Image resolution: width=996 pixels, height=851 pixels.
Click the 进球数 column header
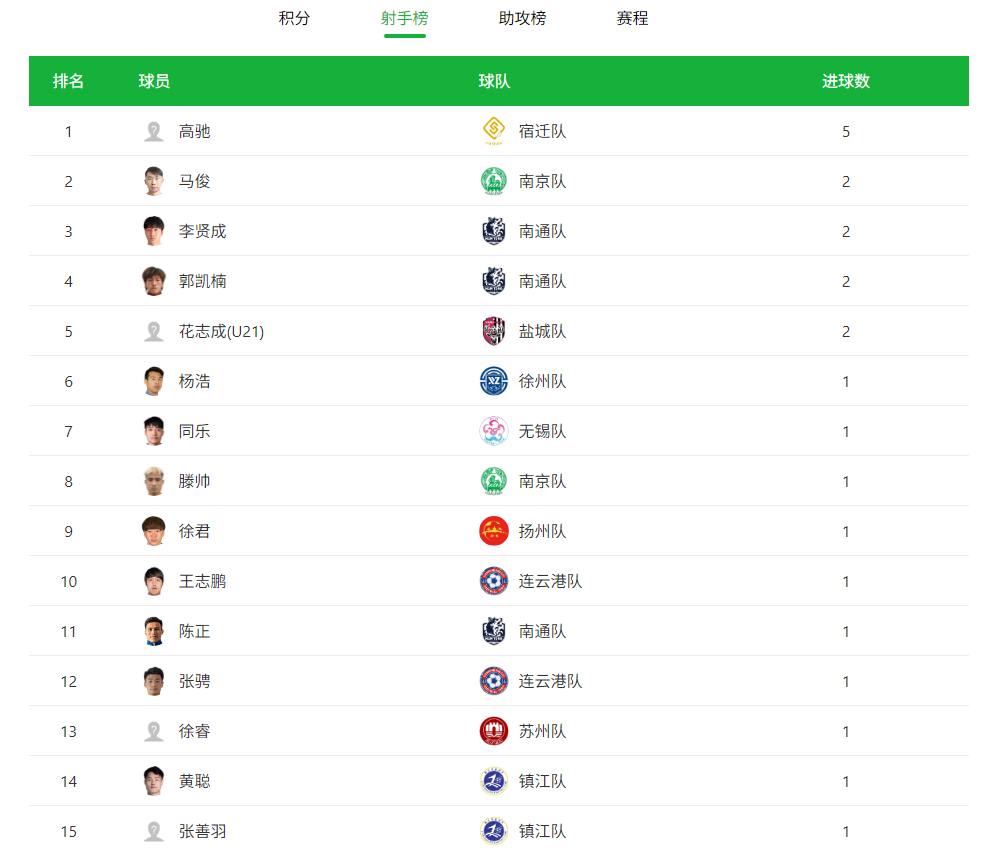point(845,81)
